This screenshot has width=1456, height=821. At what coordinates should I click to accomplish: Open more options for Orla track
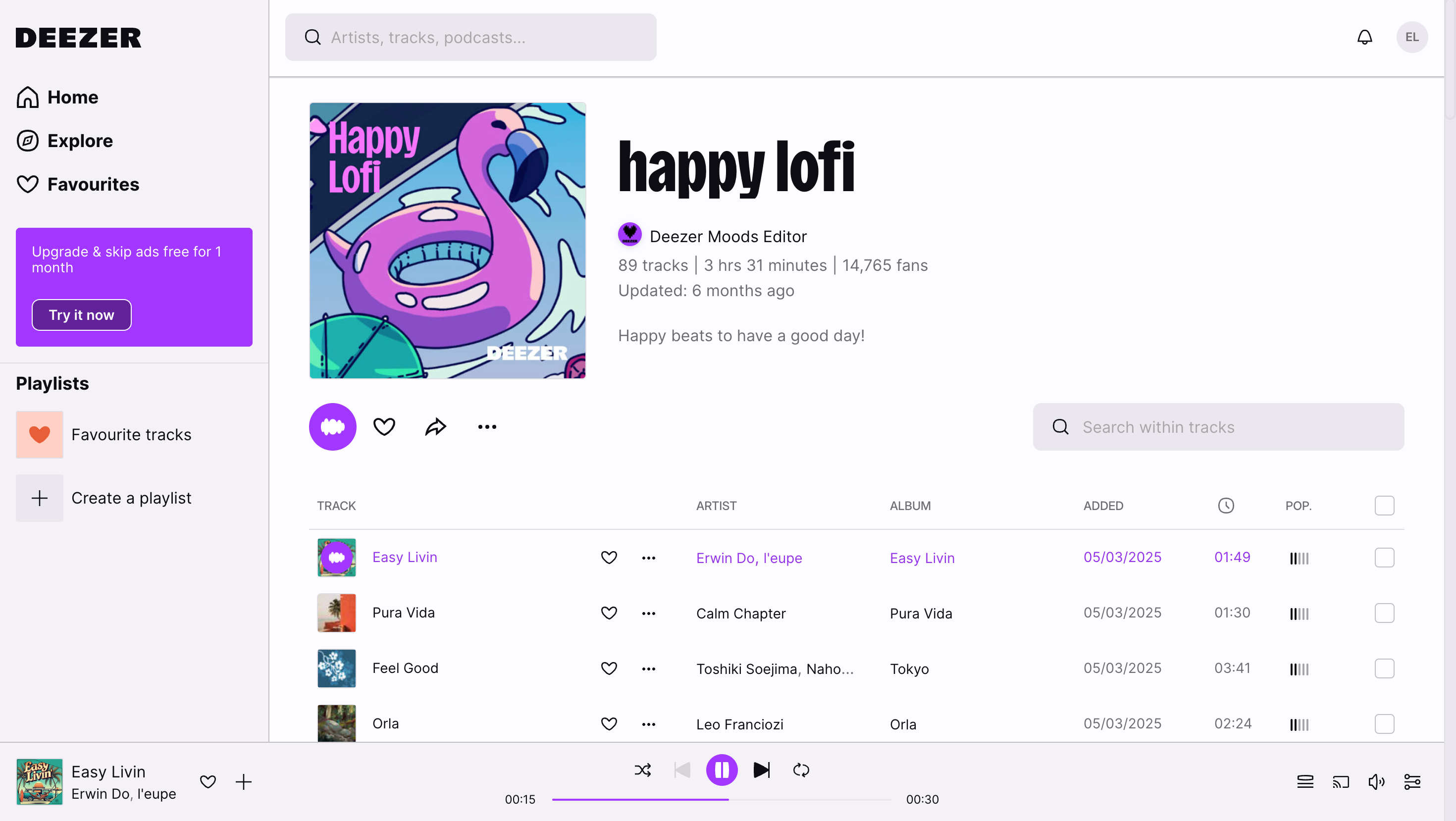coord(648,724)
